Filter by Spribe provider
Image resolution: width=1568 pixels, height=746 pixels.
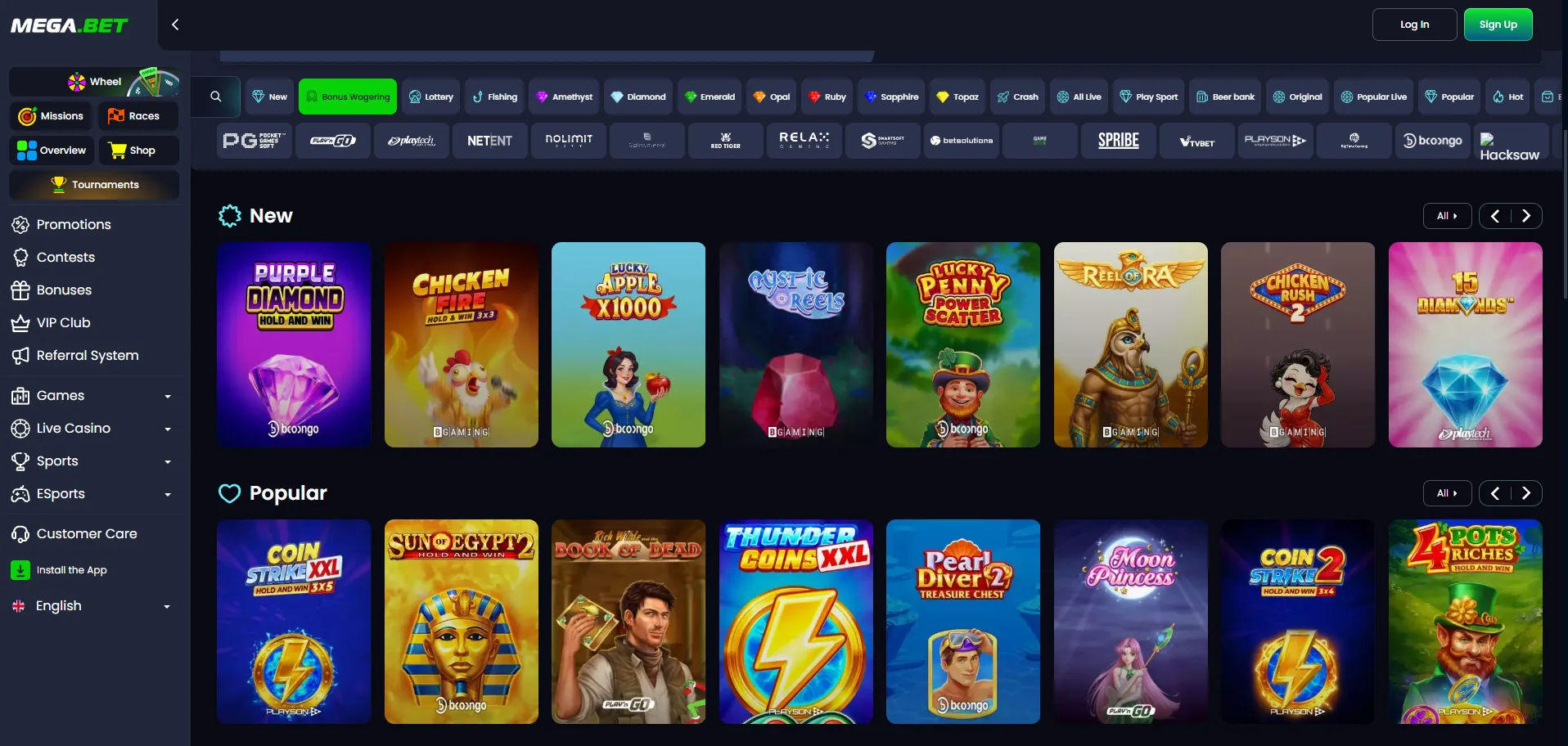(1118, 141)
